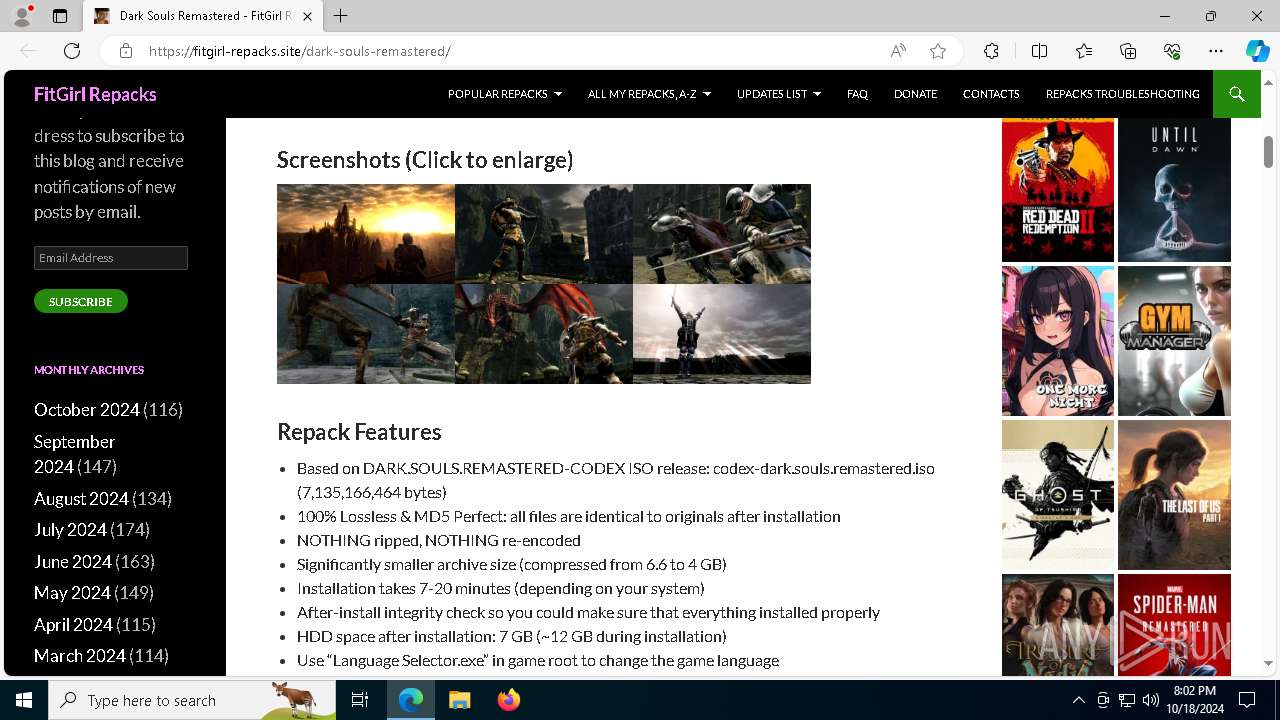
Task: Enlarge the top-right knight combat screenshot
Action: click(722, 234)
